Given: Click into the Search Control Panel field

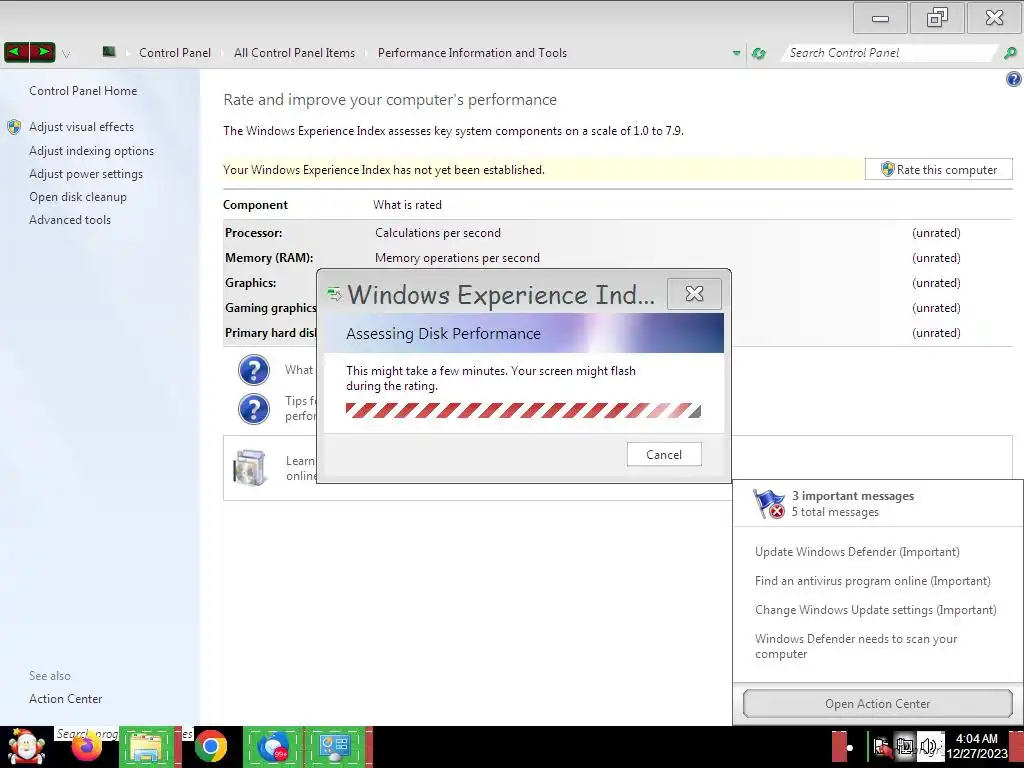Looking at the screenshot, I should pos(891,53).
